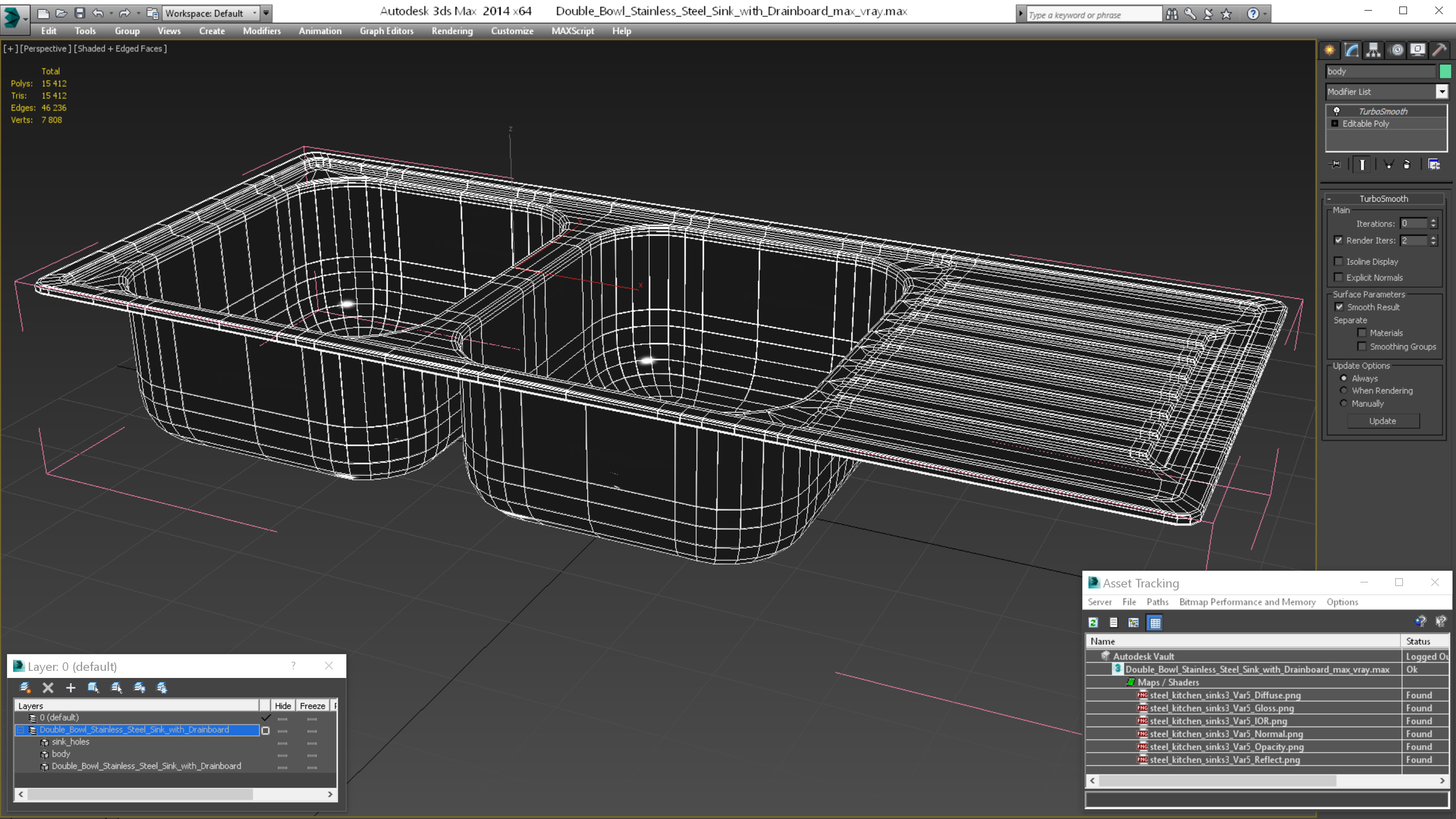This screenshot has width=1456, height=819.
Task: Open the Modifier List dropdown
Action: [1442, 92]
